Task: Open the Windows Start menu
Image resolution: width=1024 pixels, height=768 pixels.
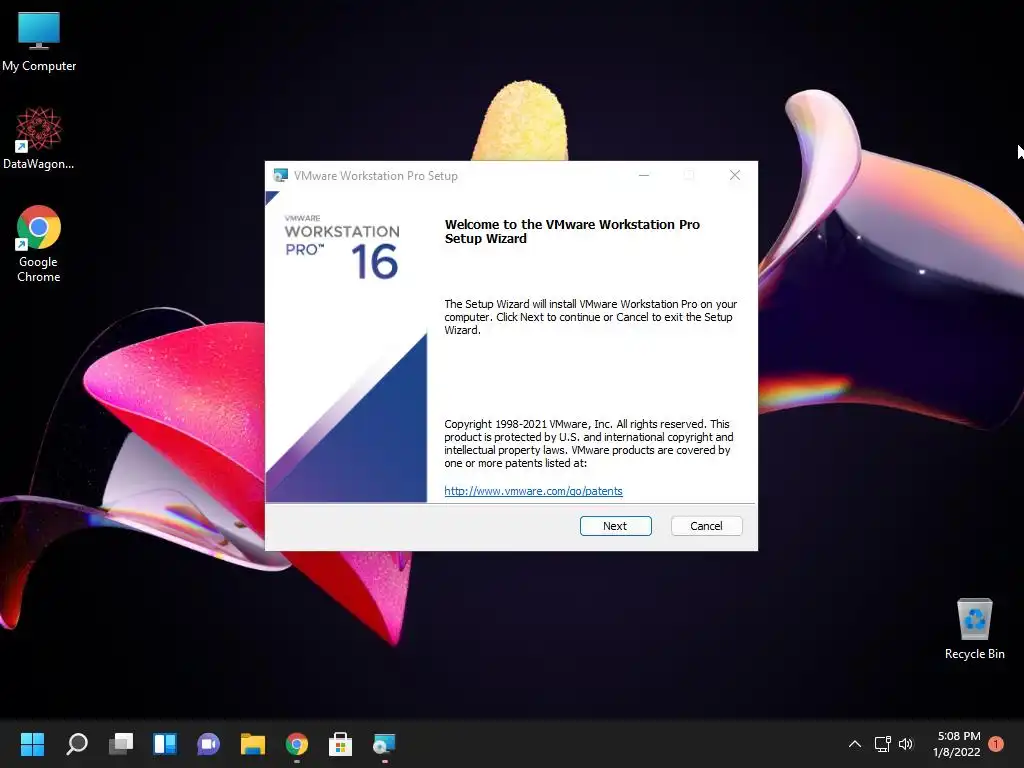Action: [x=32, y=744]
